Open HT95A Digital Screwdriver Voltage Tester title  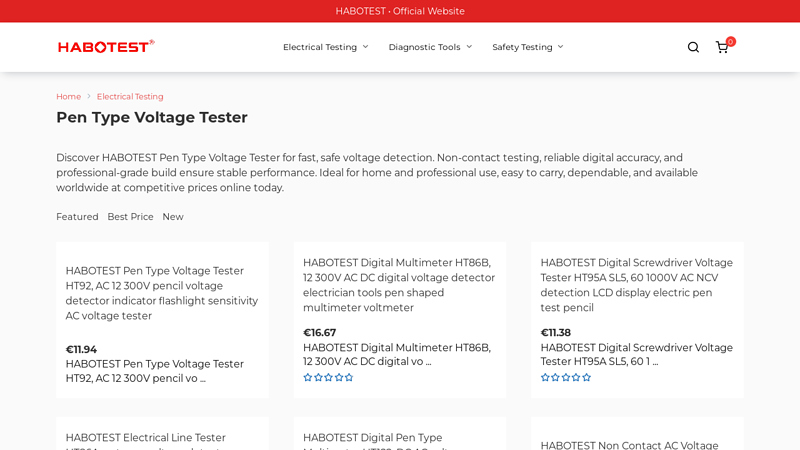coord(637,285)
